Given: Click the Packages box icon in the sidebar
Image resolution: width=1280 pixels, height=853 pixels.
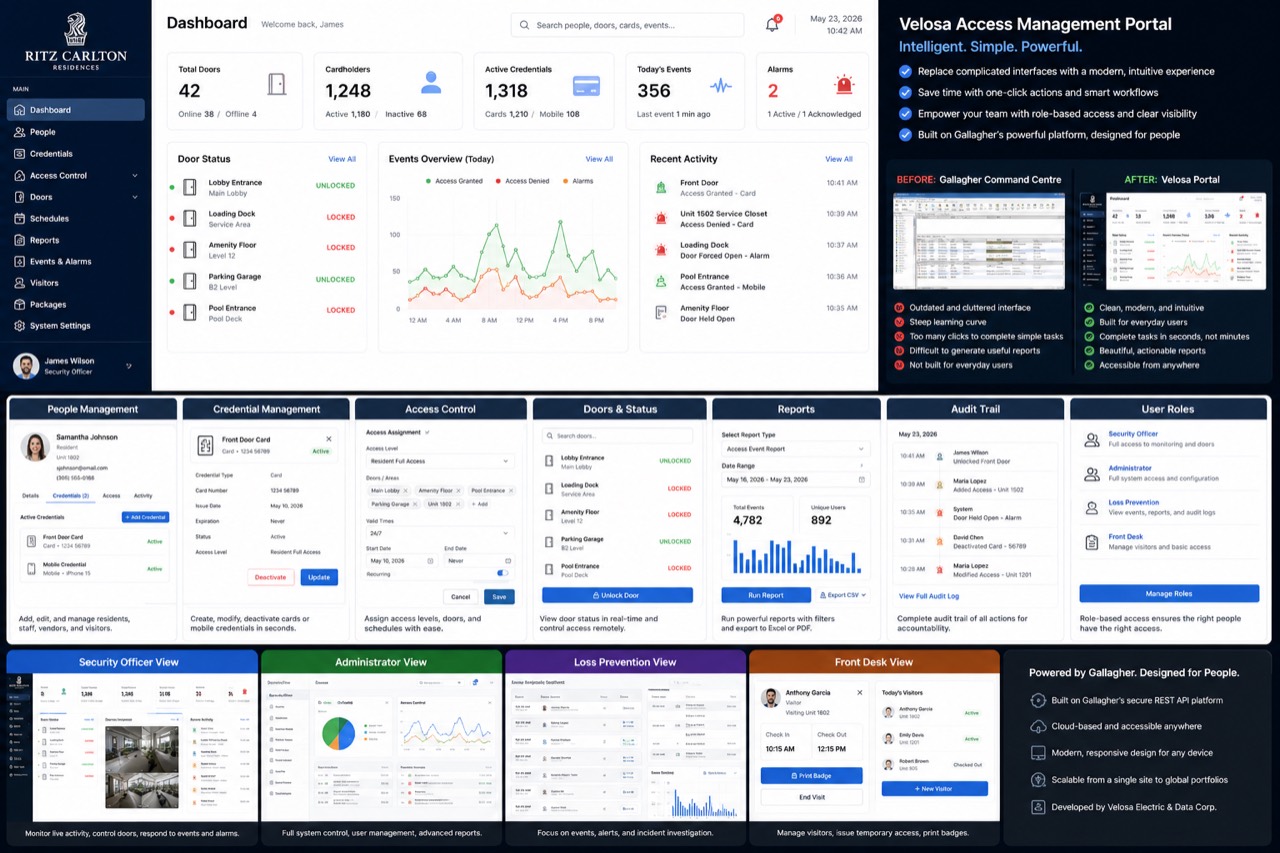Looking at the screenshot, I should tap(19, 304).
